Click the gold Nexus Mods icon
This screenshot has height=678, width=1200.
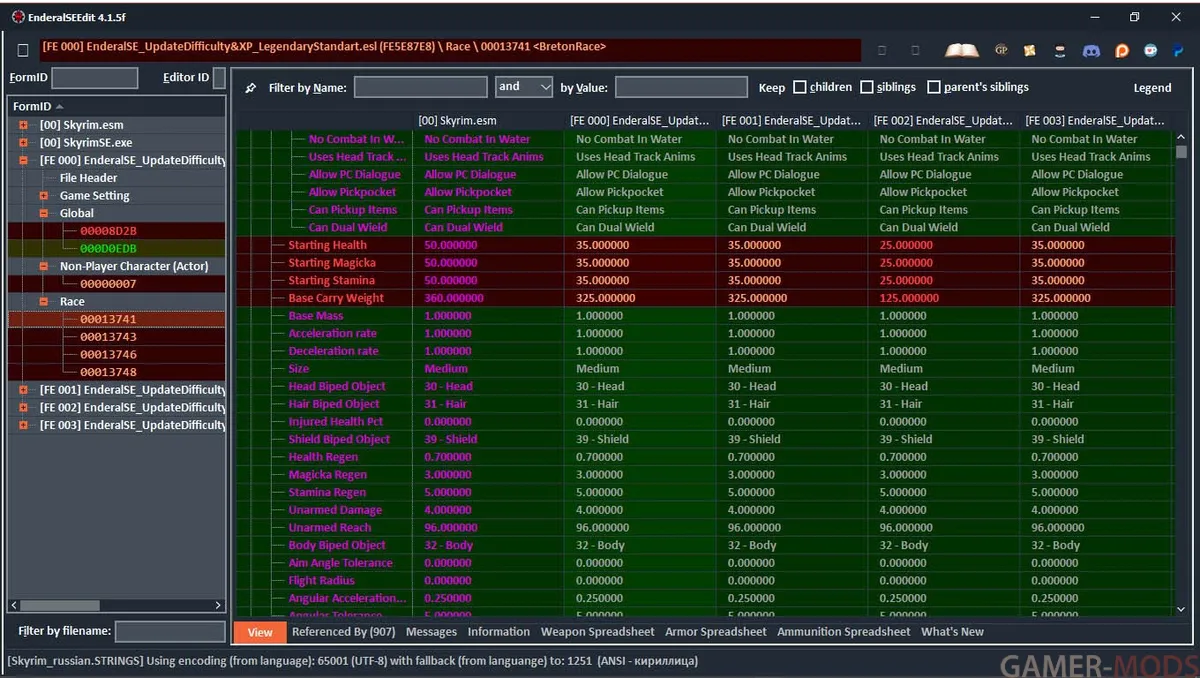click(1029, 50)
